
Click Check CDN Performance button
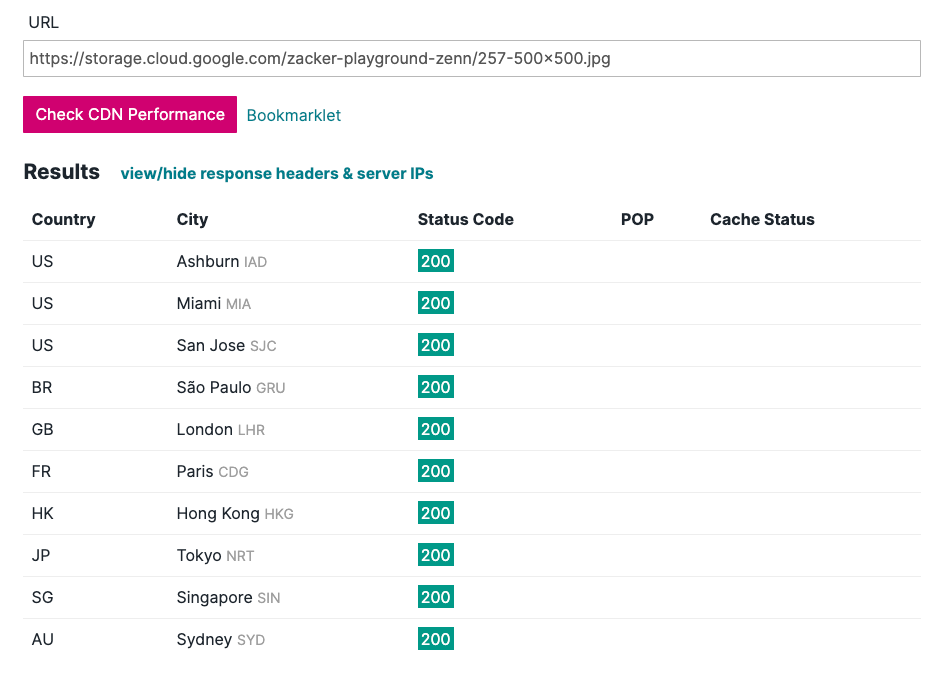130,114
